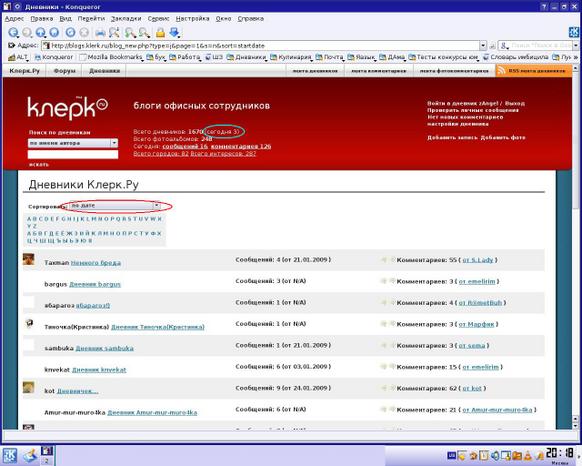Click the Up directory arrow icon
582x466 pixels.
pyautogui.click(x=40, y=33)
